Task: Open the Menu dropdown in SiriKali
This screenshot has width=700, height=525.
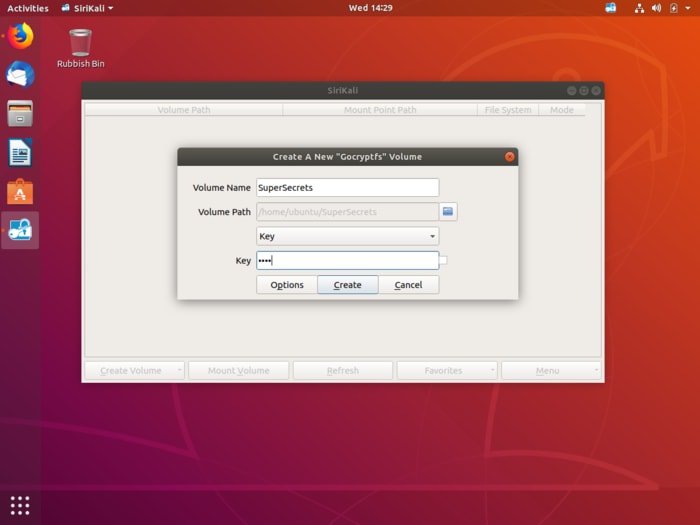Action: click(x=550, y=370)
